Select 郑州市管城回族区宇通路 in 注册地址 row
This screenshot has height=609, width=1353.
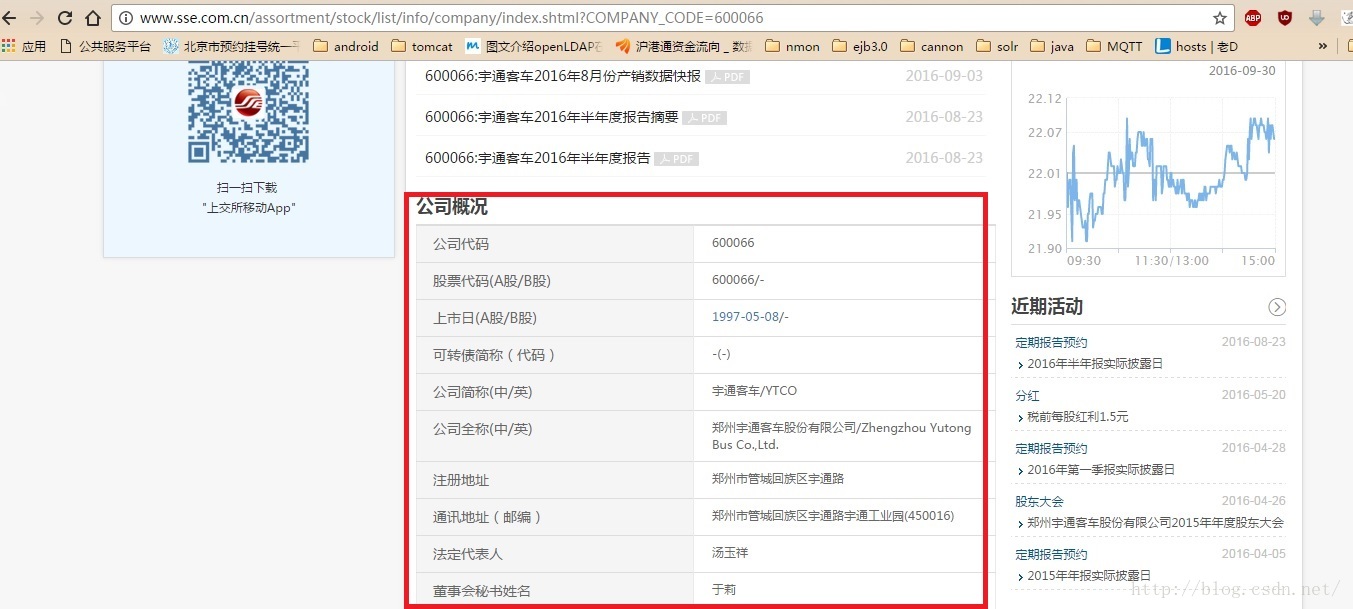click(x=778, y=479)
